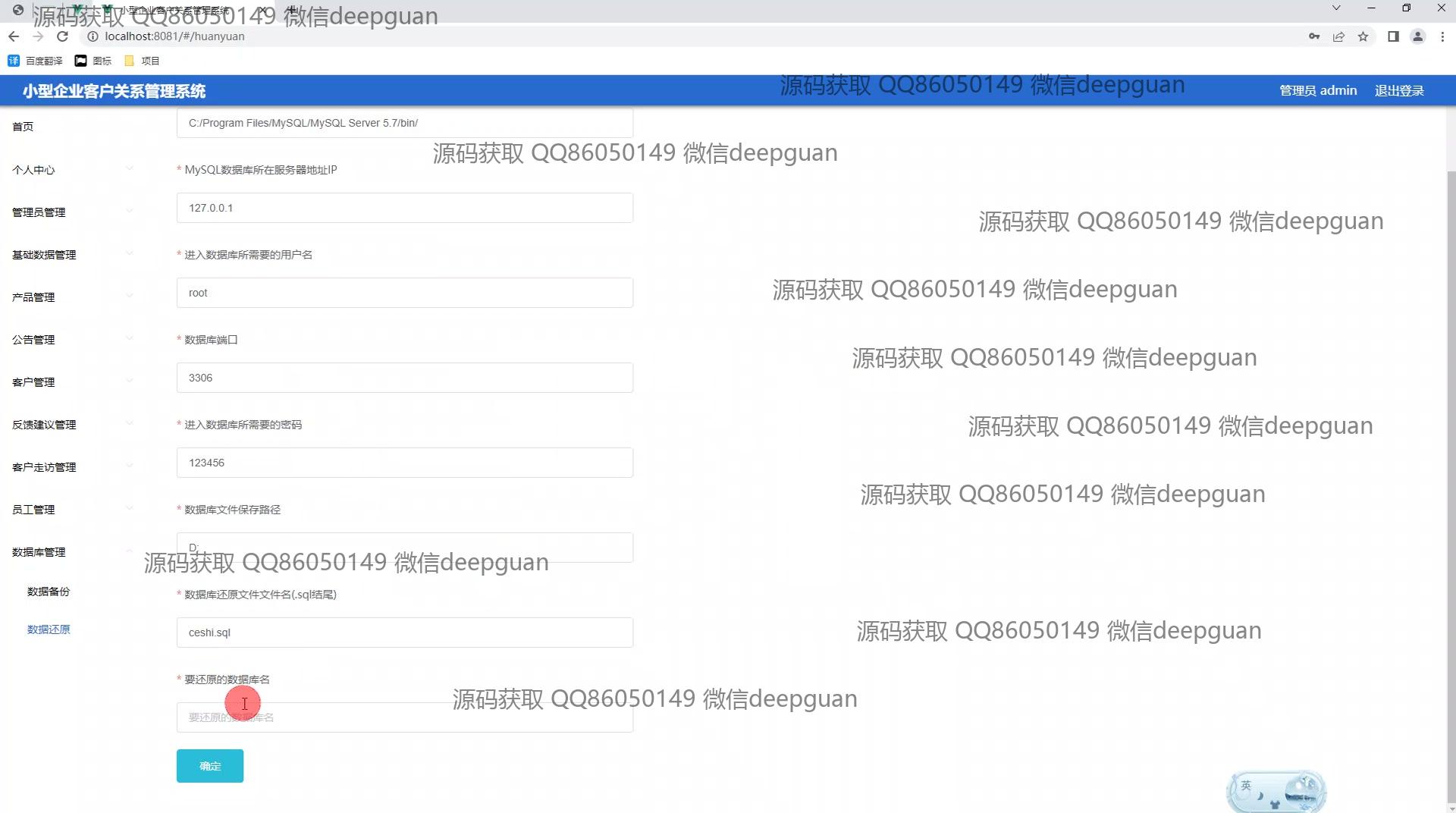1456x813 pixels.
Task: Click the restore file name field ceshi.sql
Action: 405,633
